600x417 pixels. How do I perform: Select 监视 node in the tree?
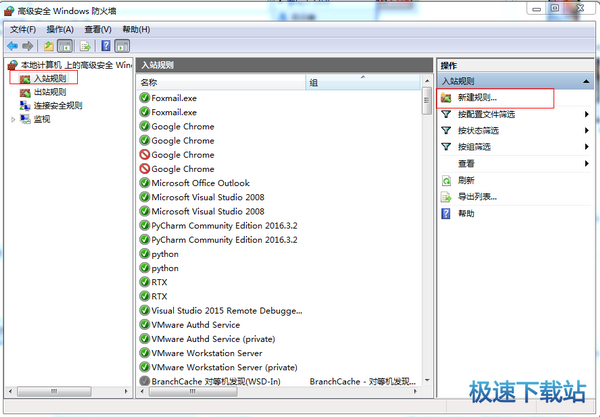(42, 119)
